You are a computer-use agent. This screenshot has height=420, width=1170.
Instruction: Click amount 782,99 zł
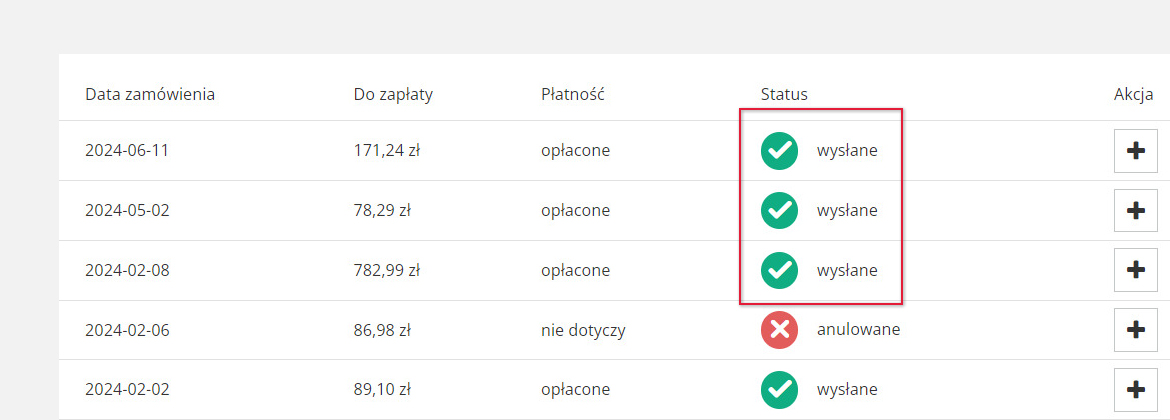pyautogui.click(x=387, y=270)
